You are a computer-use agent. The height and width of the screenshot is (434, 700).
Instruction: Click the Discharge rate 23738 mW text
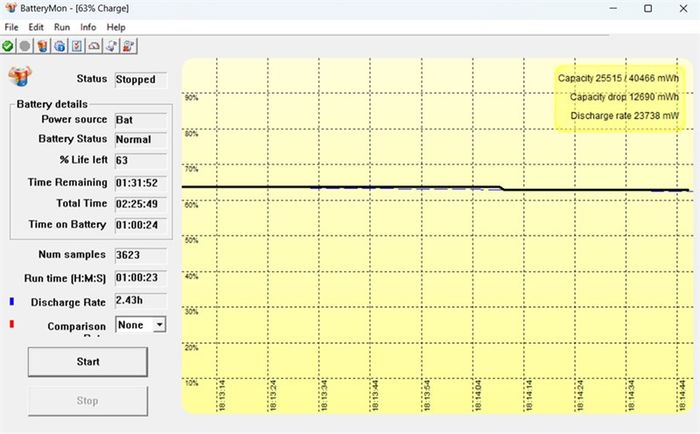pyautogui.click(x=625, y=116)
